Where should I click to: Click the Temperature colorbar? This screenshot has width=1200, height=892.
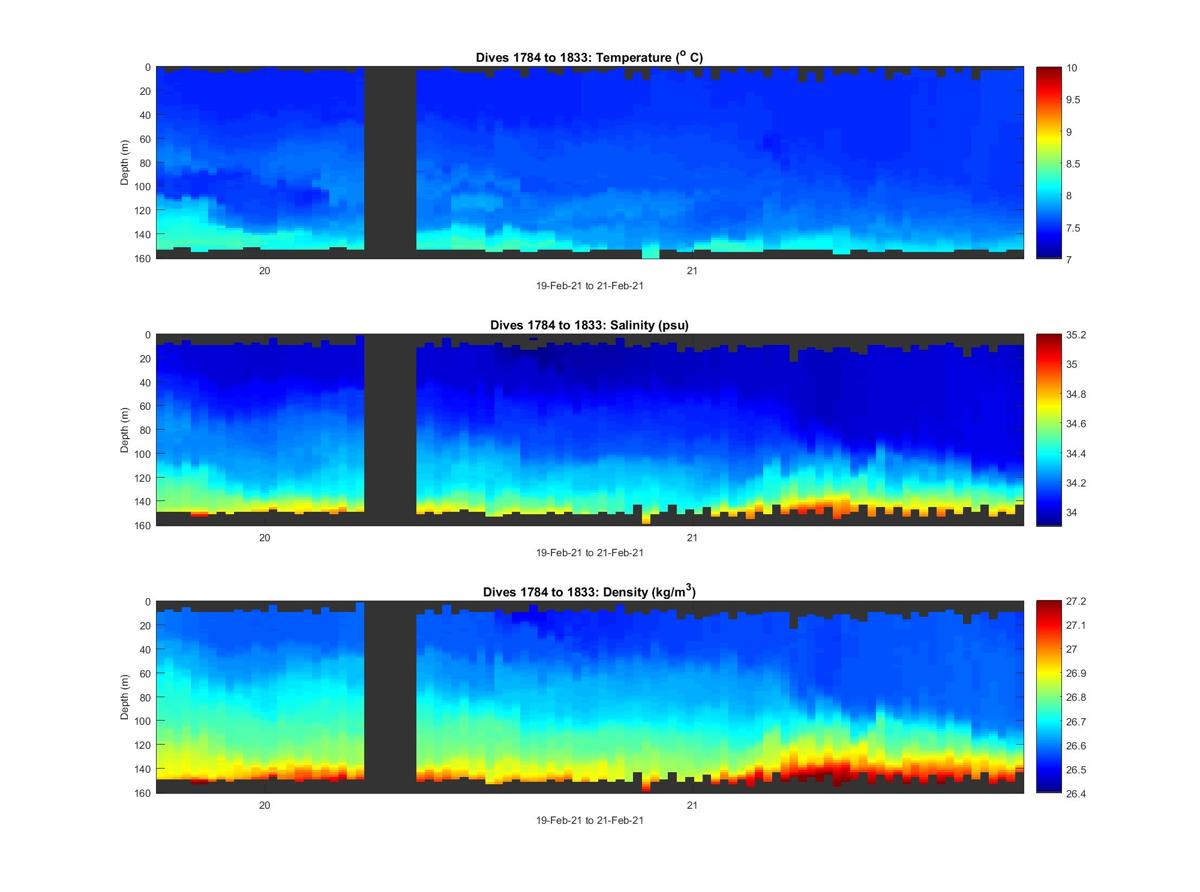click(1048, 163)
